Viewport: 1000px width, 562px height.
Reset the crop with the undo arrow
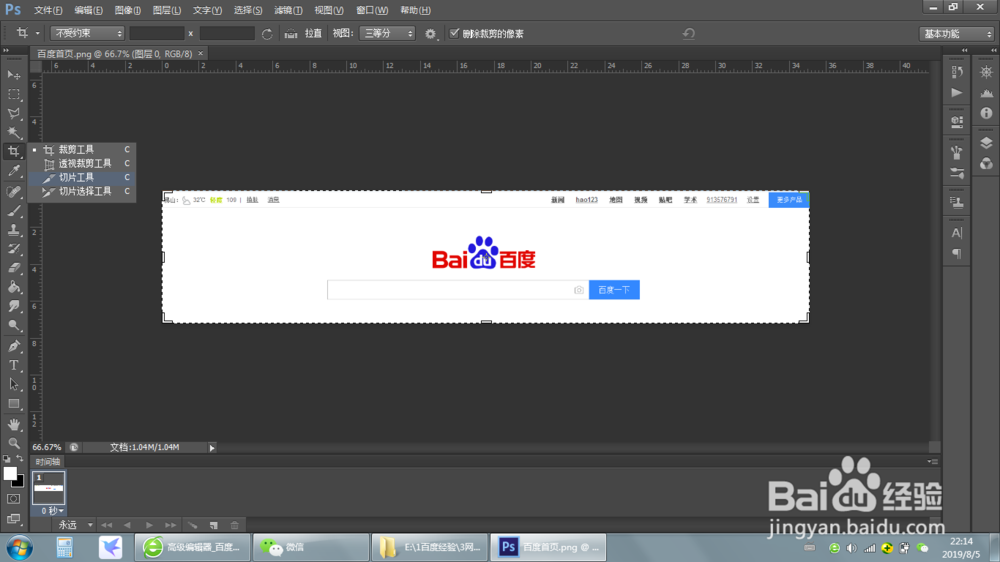click(688, 33)
